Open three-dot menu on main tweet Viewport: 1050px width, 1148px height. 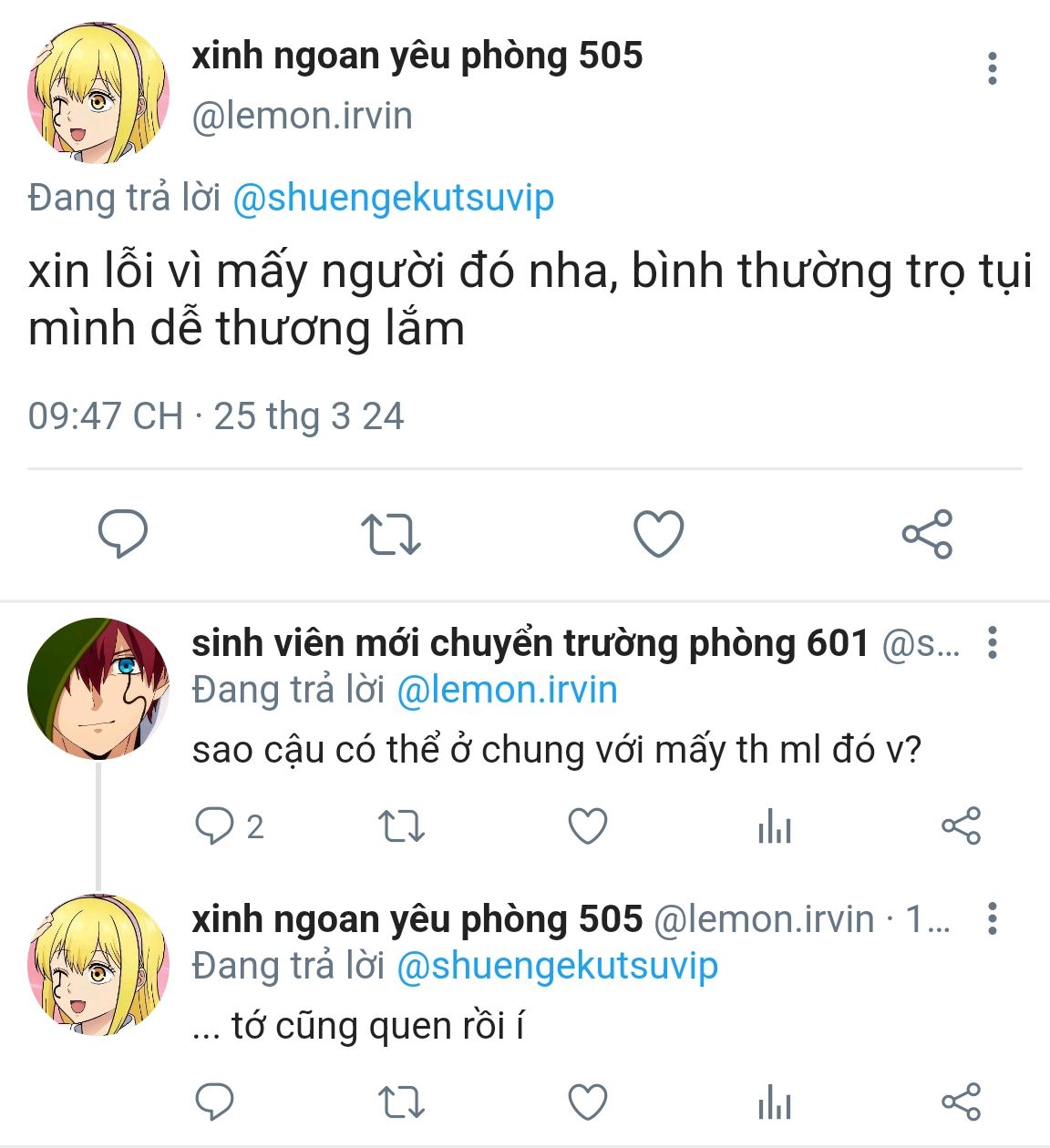pos(992,68)
